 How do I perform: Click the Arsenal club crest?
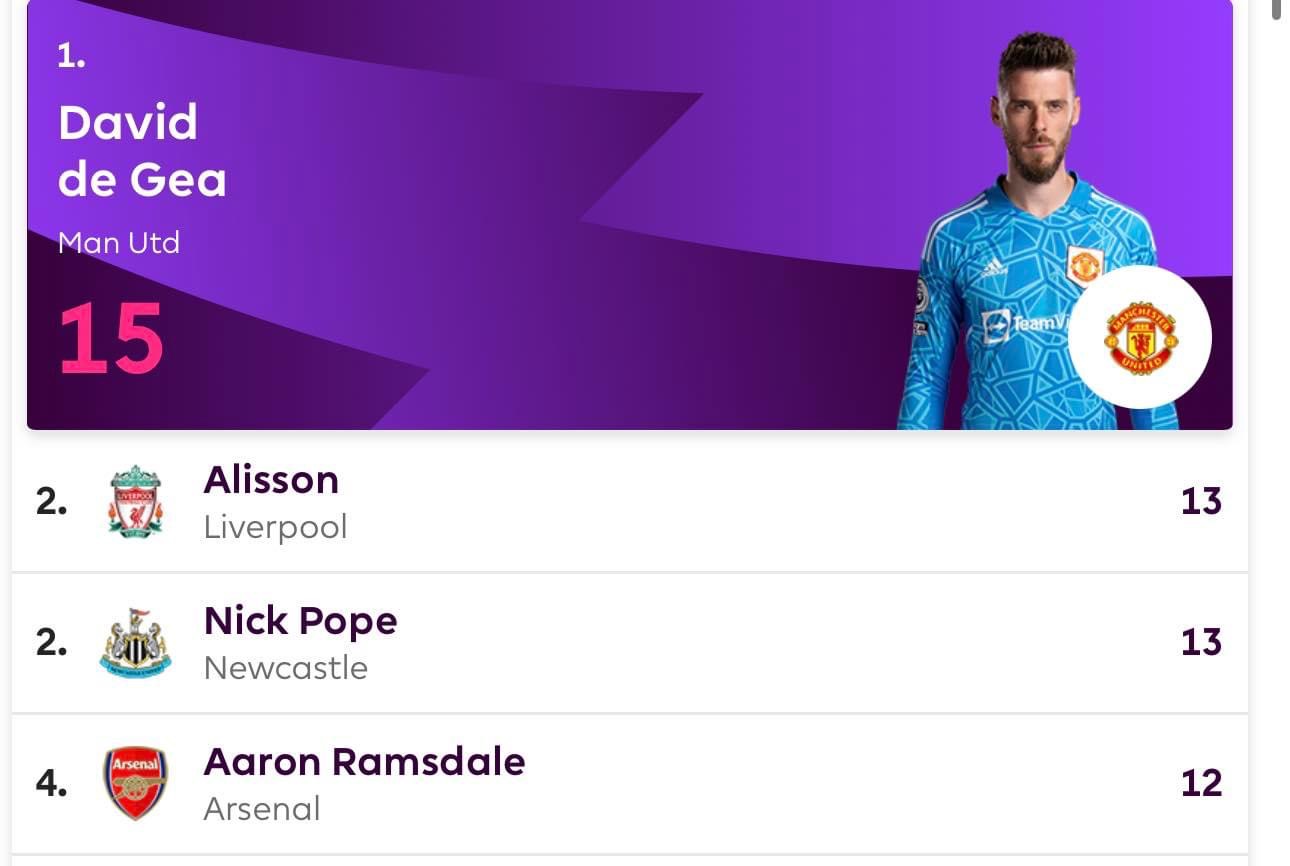(135, 783)
